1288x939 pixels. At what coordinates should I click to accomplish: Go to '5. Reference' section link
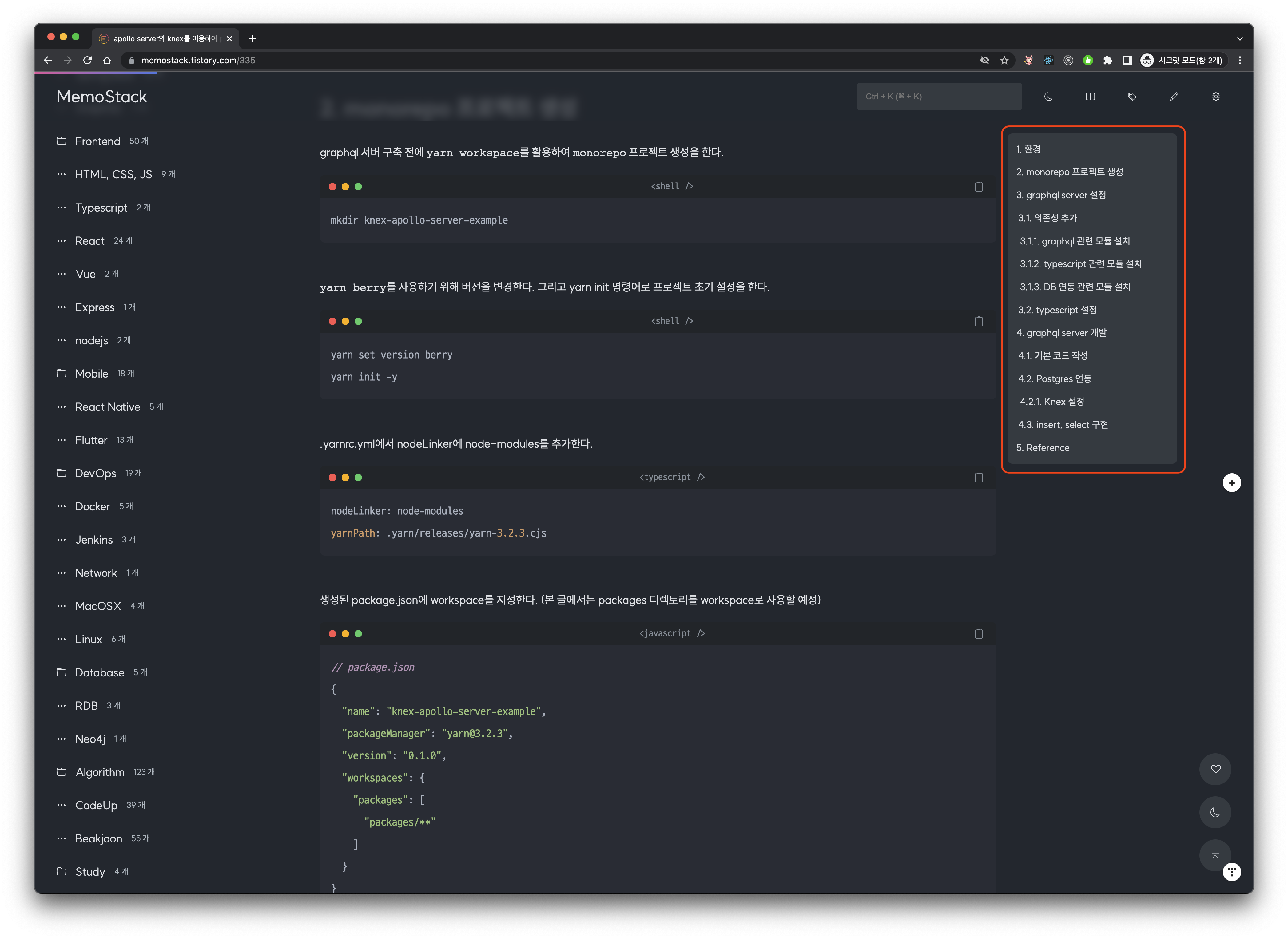coord(1043,448)
